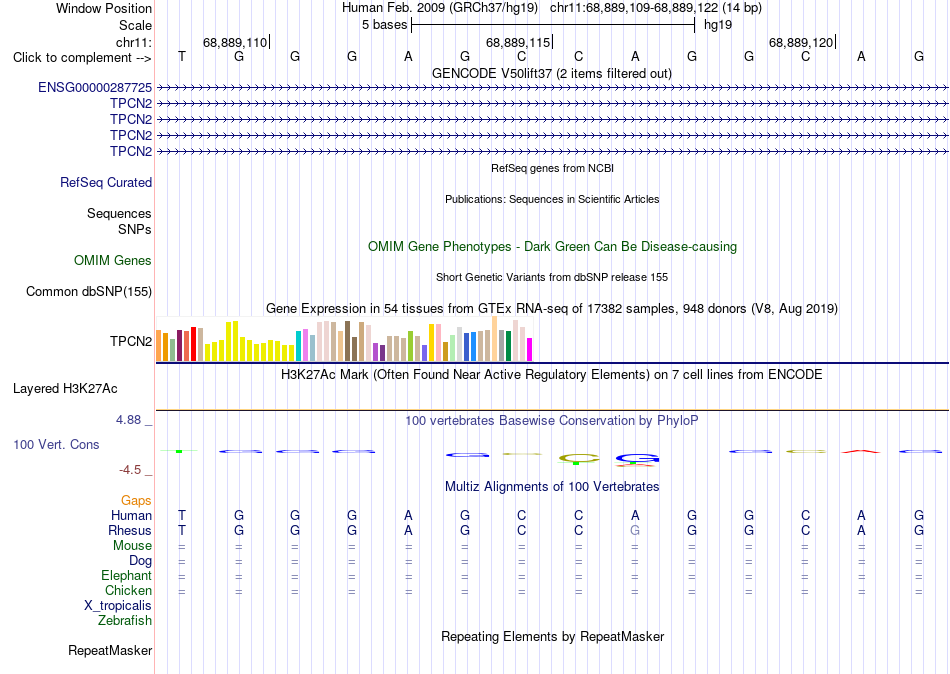Click the magenta bar in GTEx chart
This screenshot has width=950, height=674.
click(x=530, y=350)
